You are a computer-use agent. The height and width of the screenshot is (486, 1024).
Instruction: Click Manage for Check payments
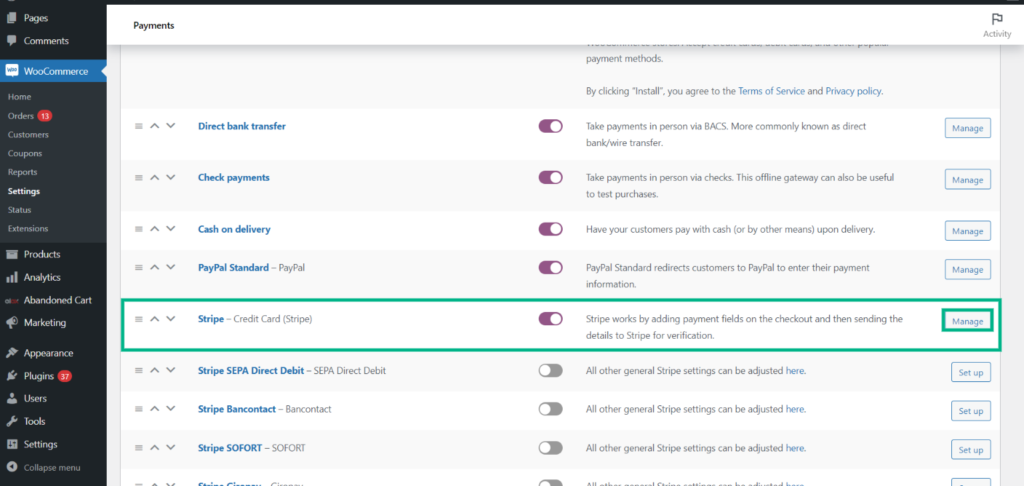click(967, 180)
